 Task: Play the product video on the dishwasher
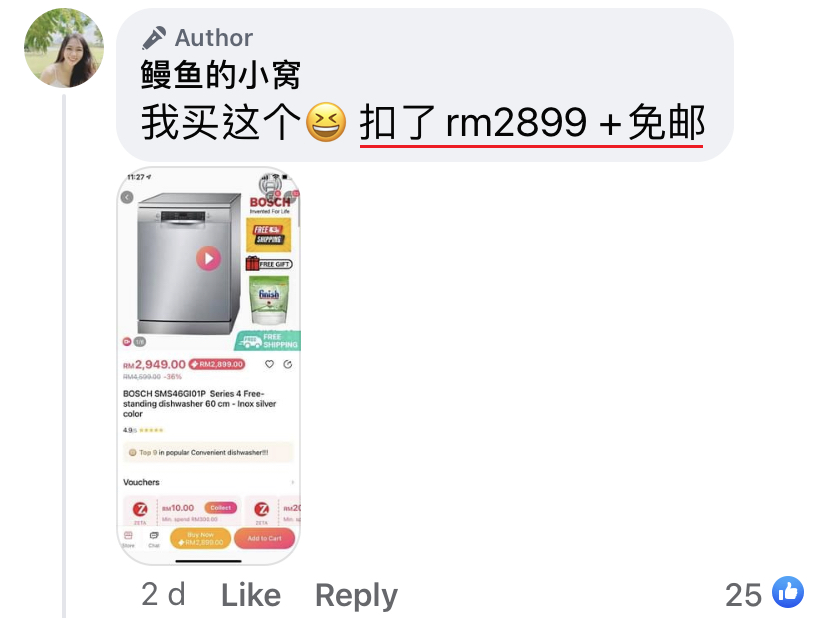[209, 258]
